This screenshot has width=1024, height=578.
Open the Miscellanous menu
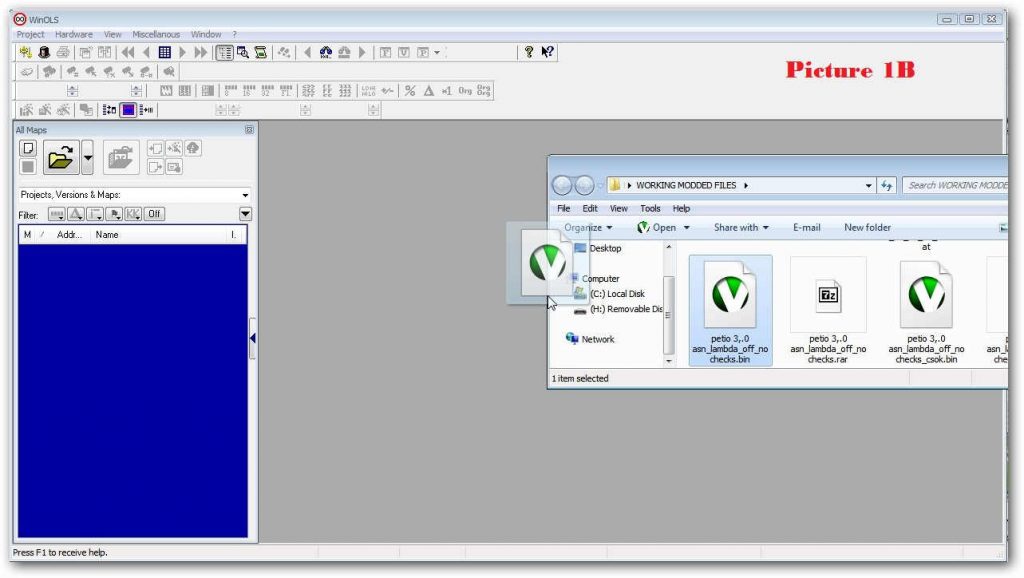click(x=156, y=33)
